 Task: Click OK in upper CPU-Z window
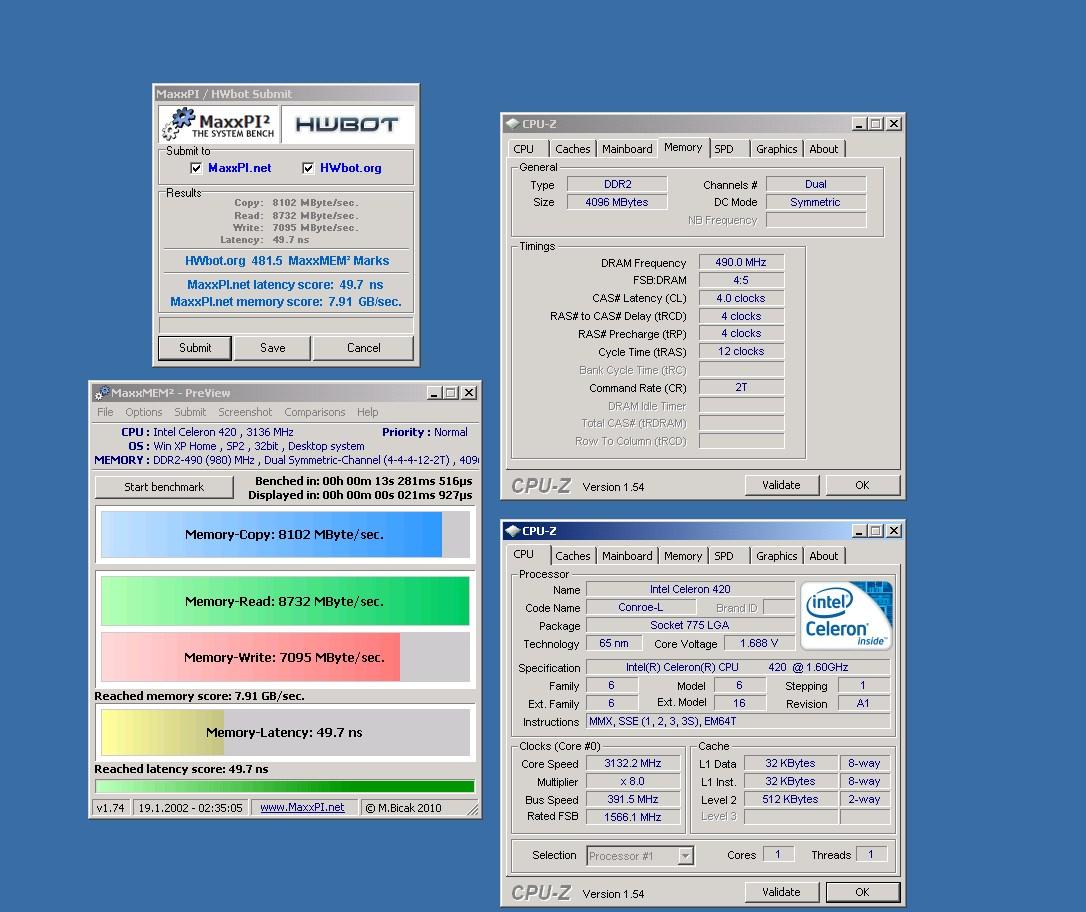tap(862, 485)
